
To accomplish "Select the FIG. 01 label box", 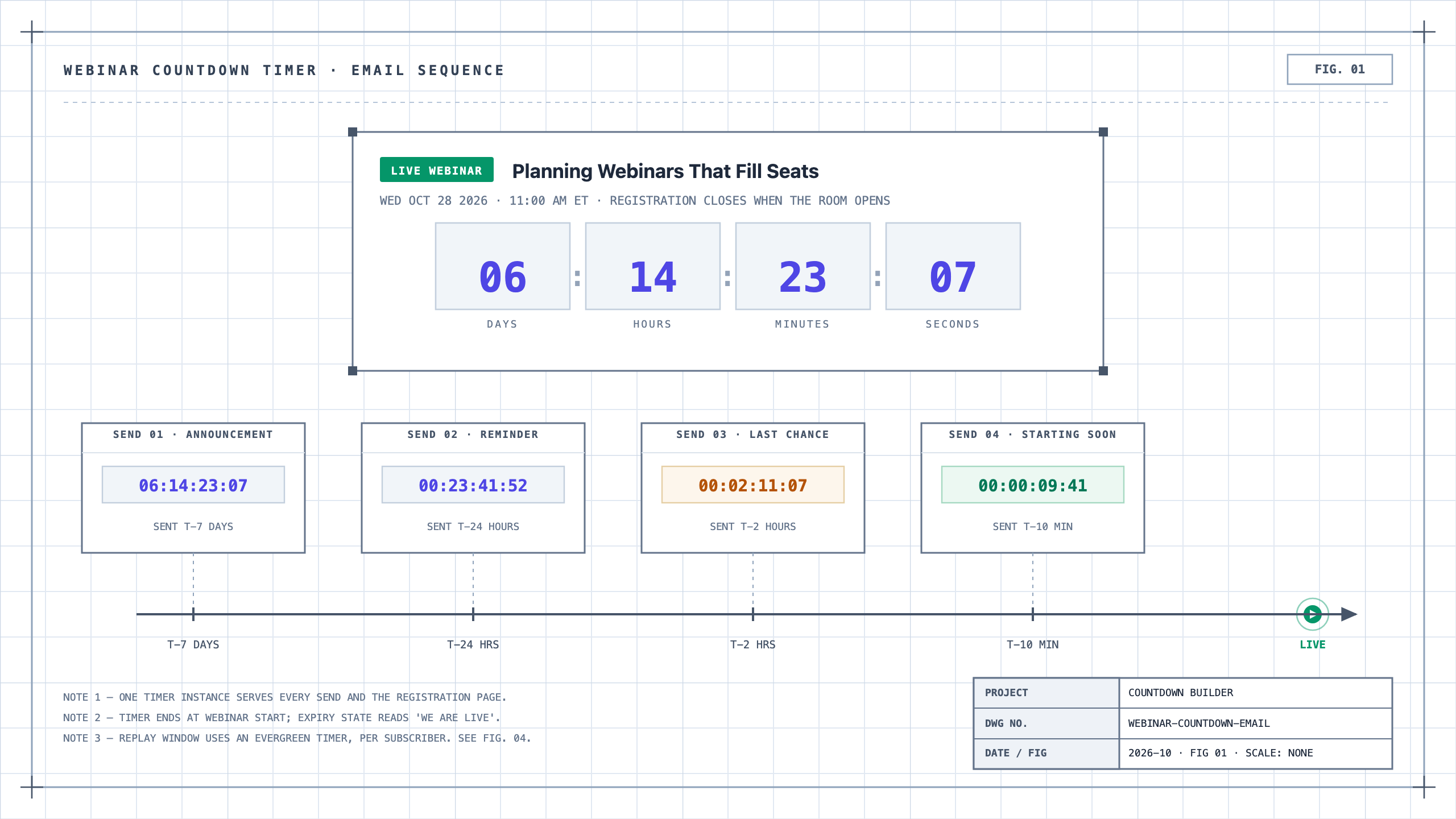I will (x=1339, y=69).
